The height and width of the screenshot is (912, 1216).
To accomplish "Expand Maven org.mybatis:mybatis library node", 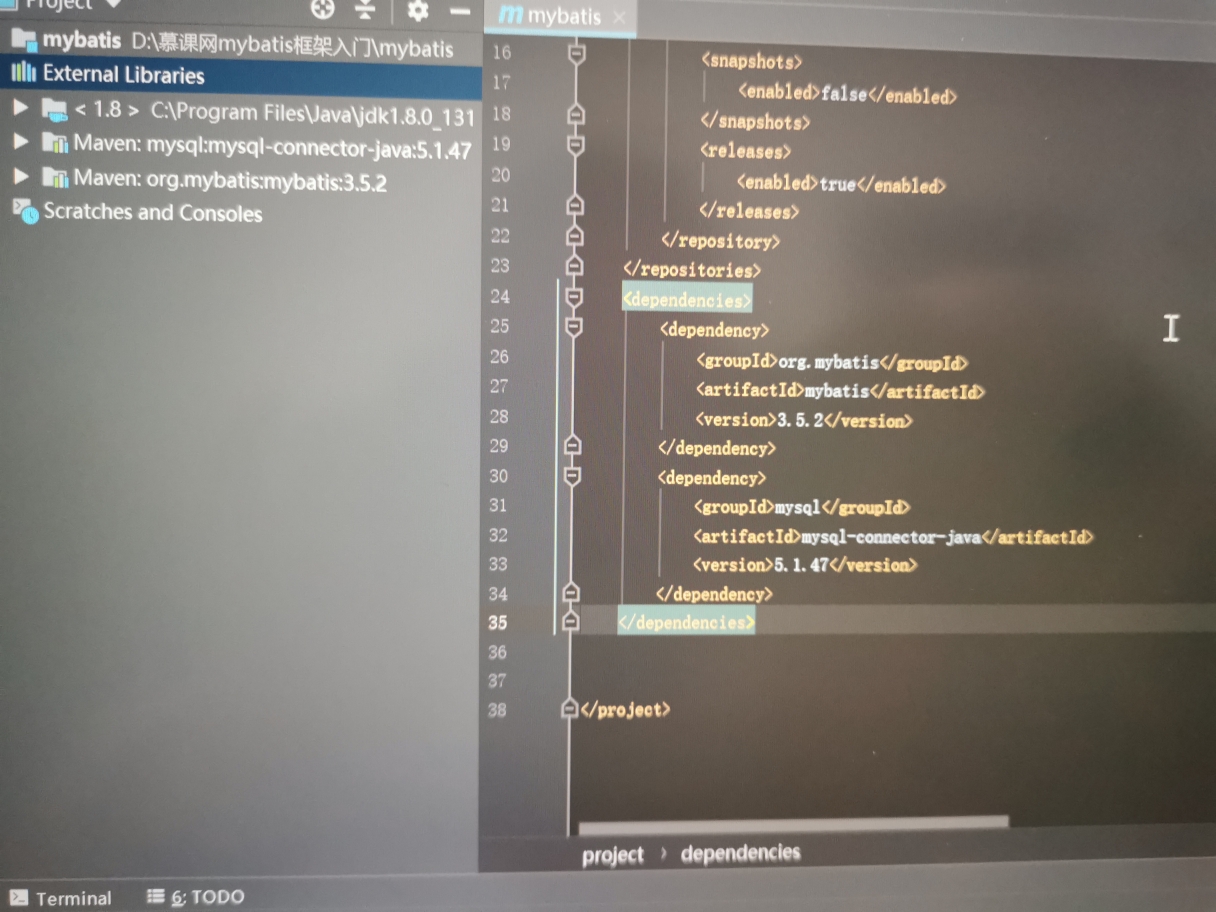I will click(19, 176).
